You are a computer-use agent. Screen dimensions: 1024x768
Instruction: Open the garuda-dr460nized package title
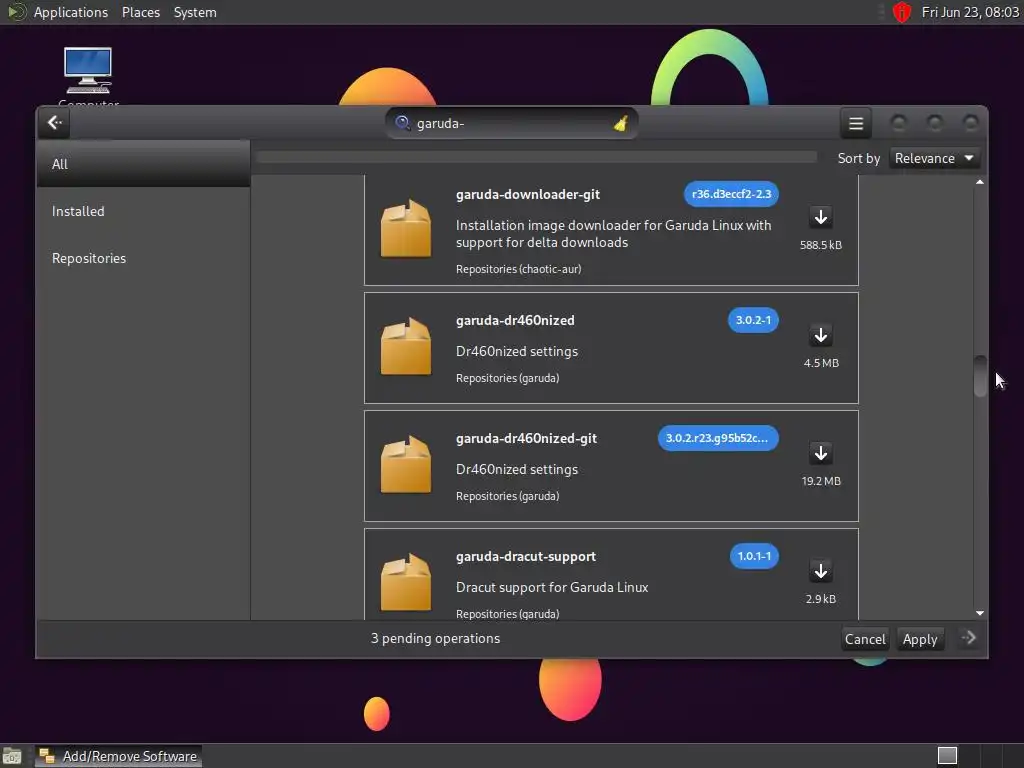(x=515, y=320)
